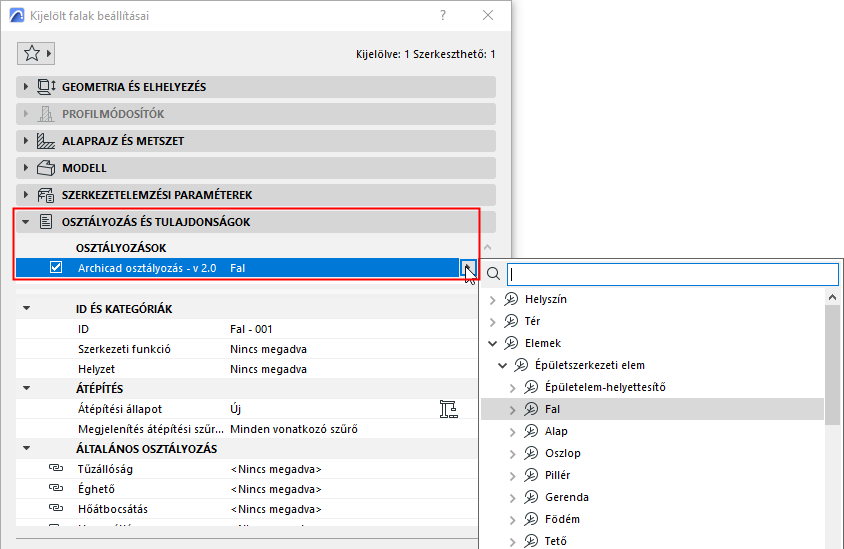
Task: Click the classification icon next to Fal
Action: (x=531, y=409)
